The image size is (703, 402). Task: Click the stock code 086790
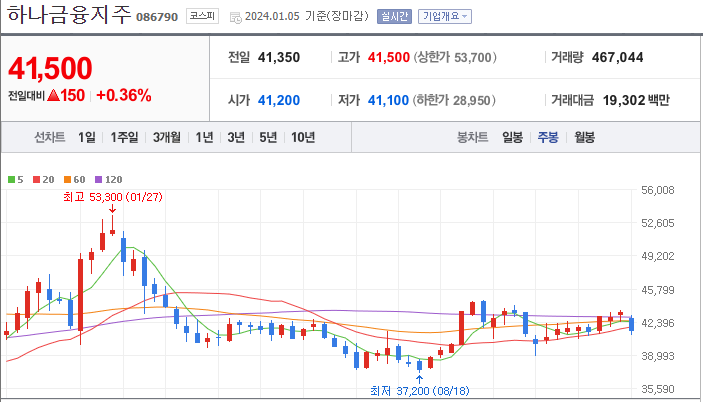pos(157,17)
